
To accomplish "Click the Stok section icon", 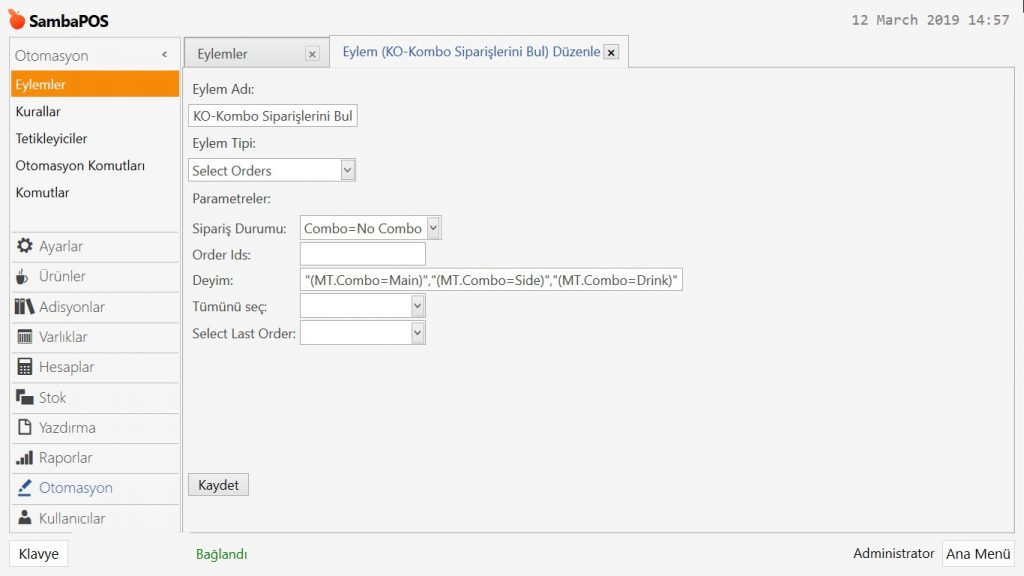I will click(25, 397).
